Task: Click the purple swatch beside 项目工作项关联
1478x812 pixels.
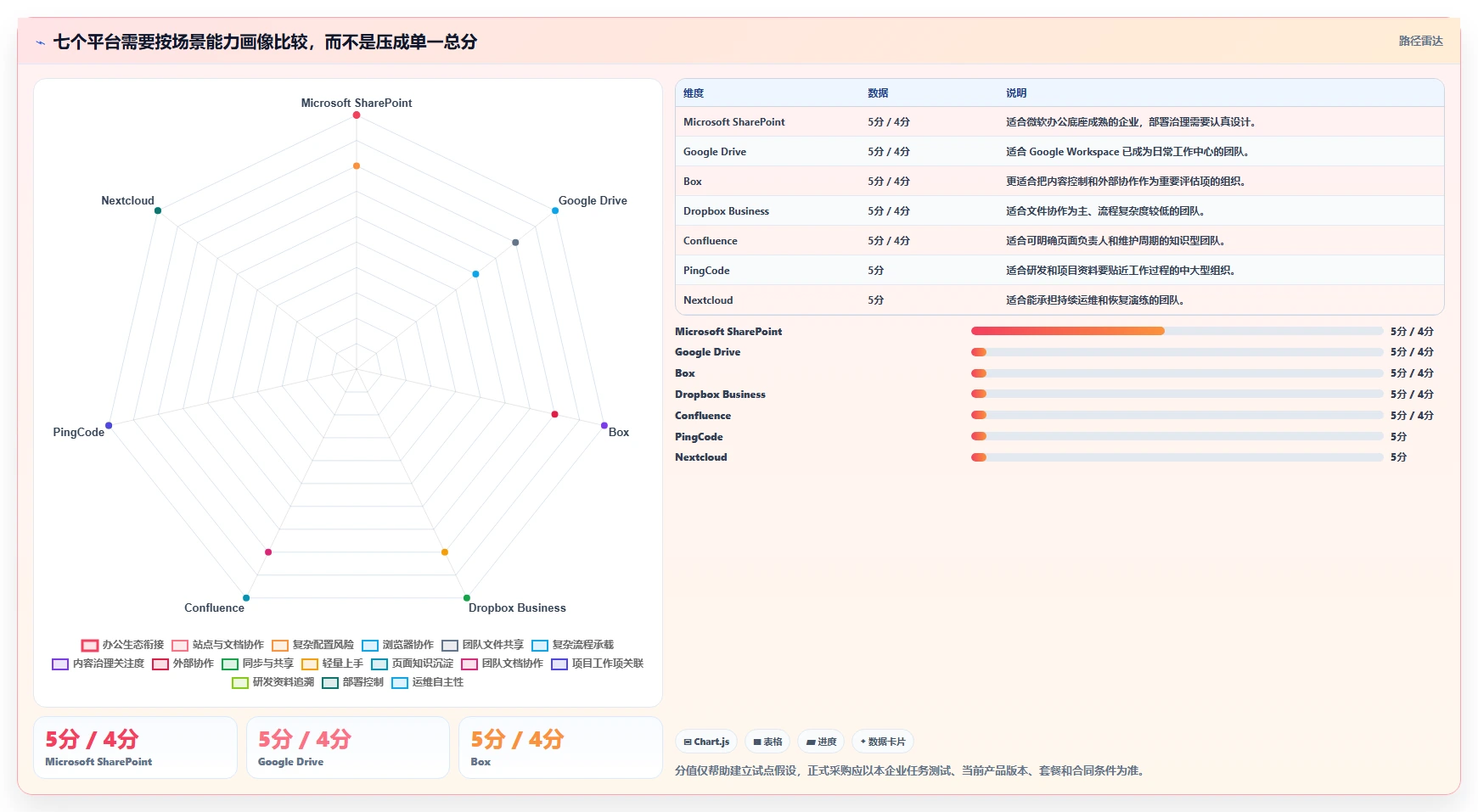Action: (x=559, y=664)
